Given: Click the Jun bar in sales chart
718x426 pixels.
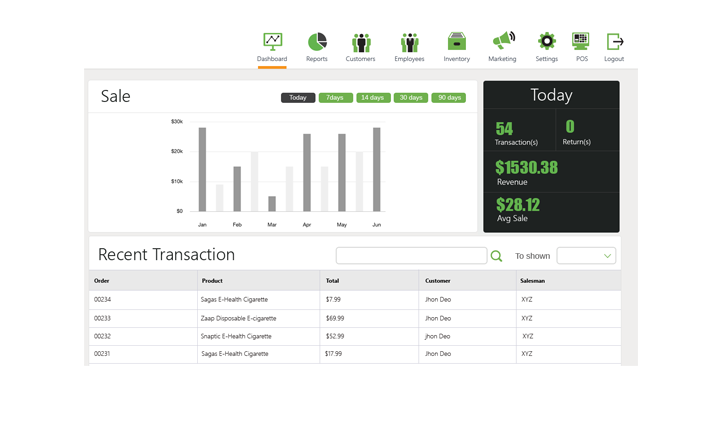Looking at the screenshot, I should tap(376, 169).
